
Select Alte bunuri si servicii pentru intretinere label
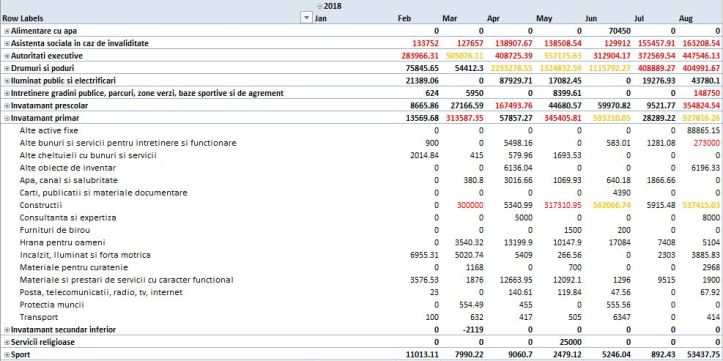(x=128, y=143)
